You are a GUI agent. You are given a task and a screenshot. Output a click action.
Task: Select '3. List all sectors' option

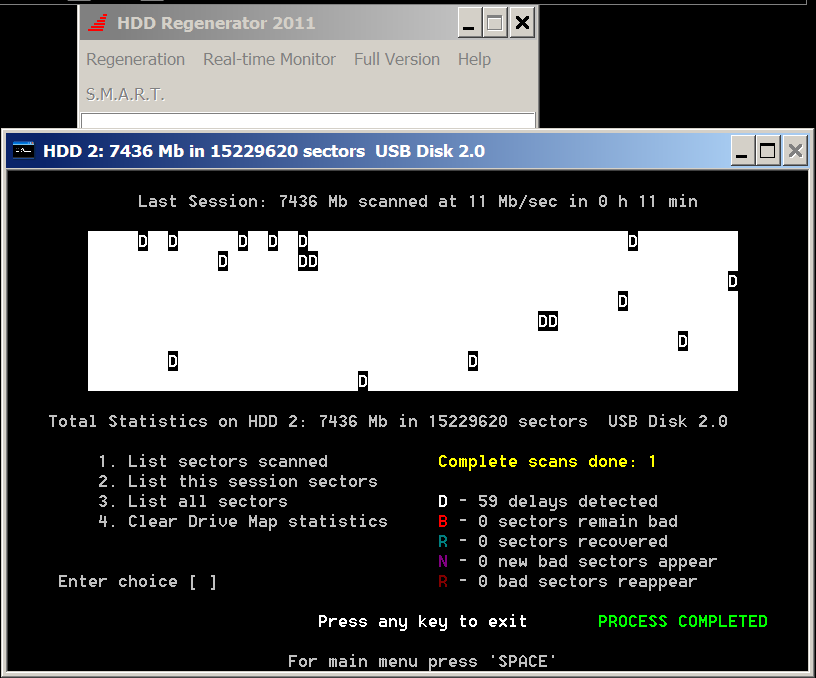tap(193, 502)
